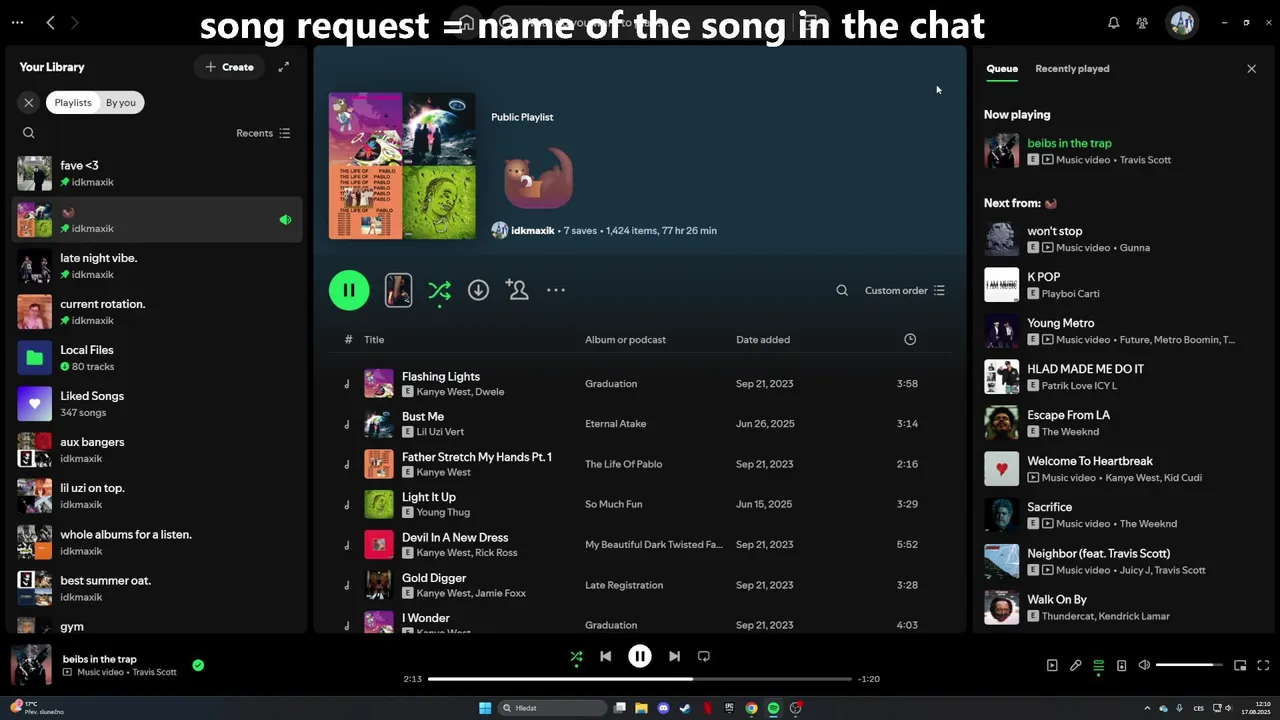Select the Light It Up track row
Screen dimensions: 1280x720
coord(640,504)
